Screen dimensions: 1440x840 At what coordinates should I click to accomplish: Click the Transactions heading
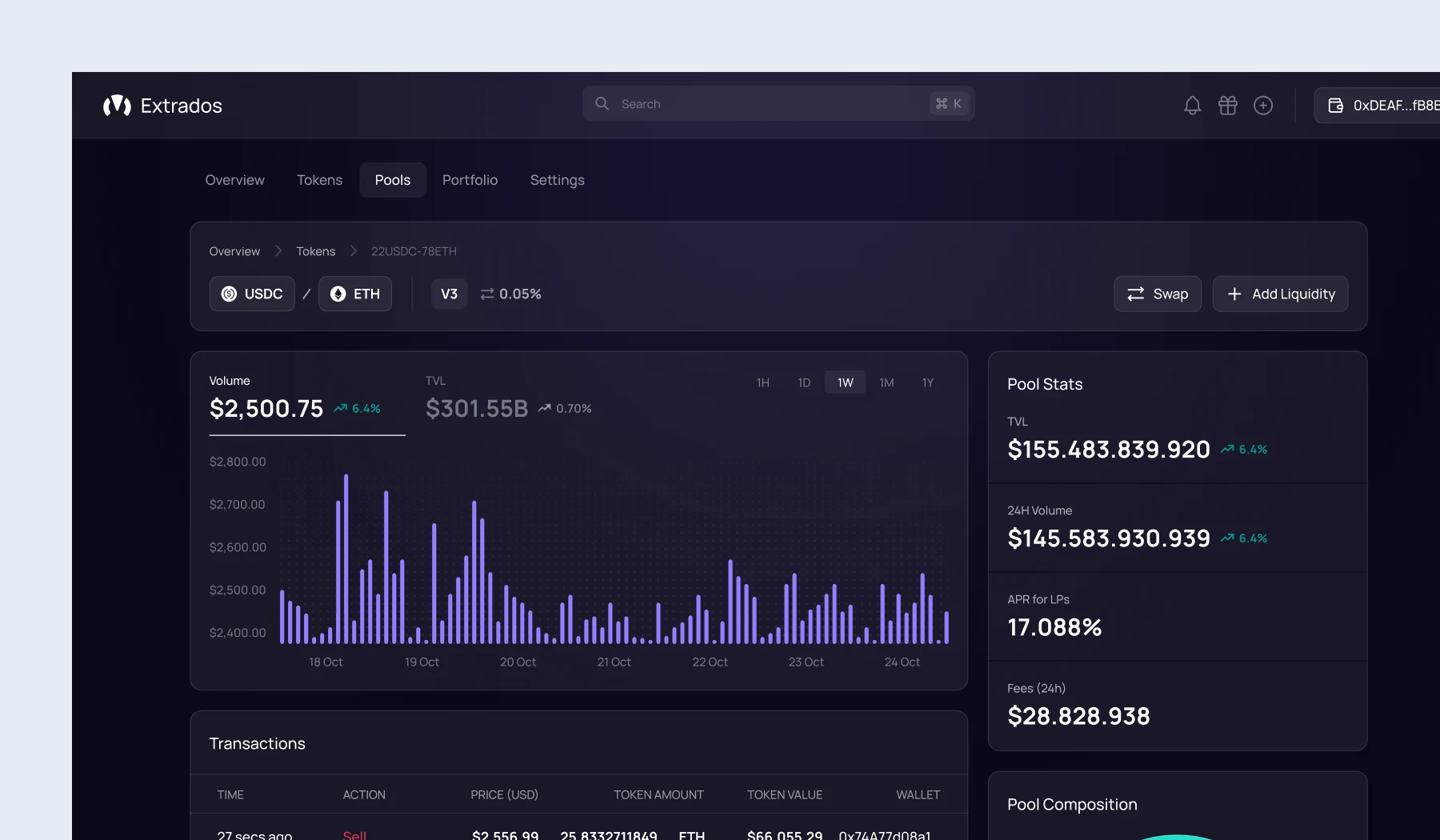(258, 744)
